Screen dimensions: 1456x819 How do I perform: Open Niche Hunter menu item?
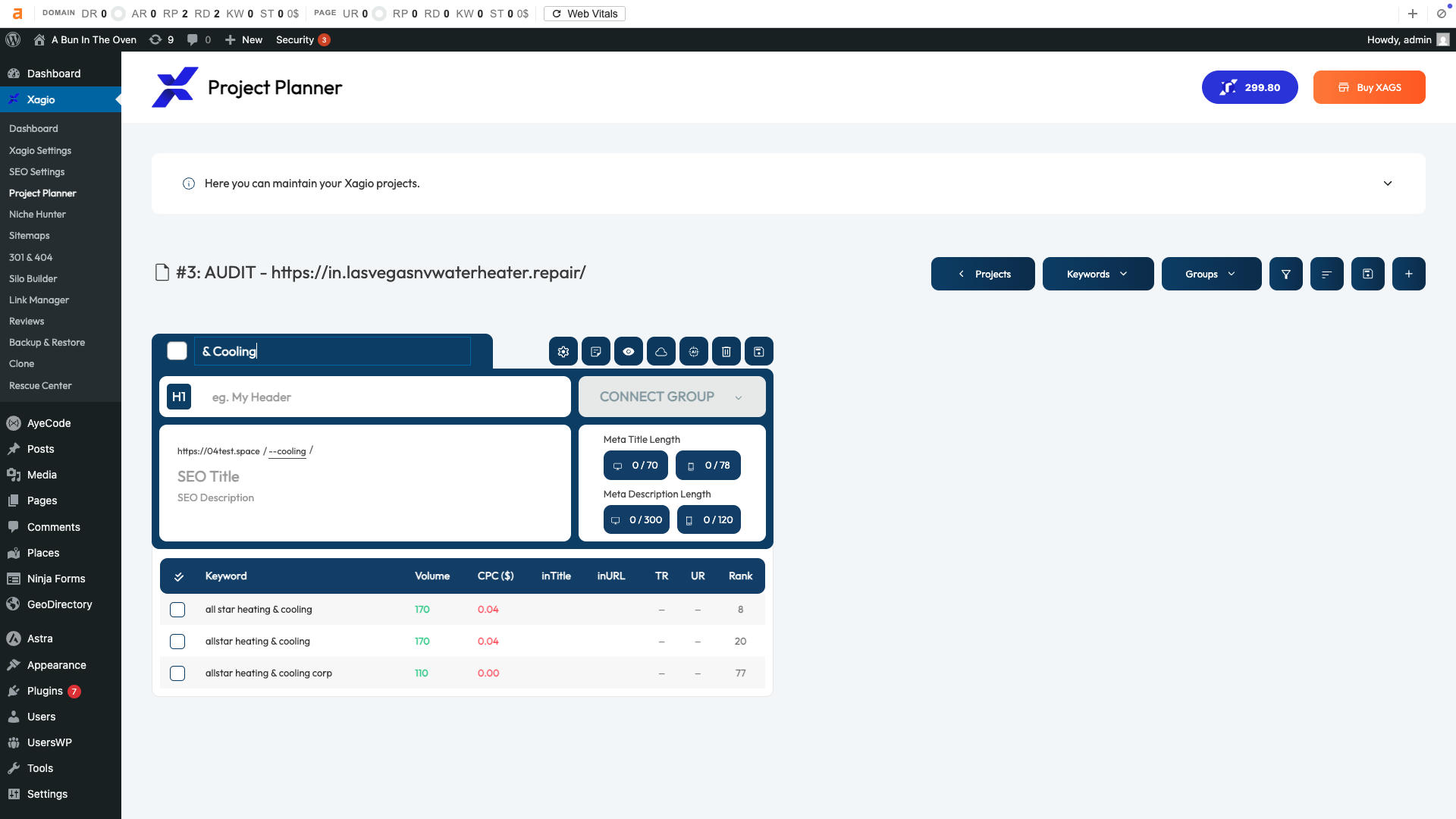coord(37,215)
